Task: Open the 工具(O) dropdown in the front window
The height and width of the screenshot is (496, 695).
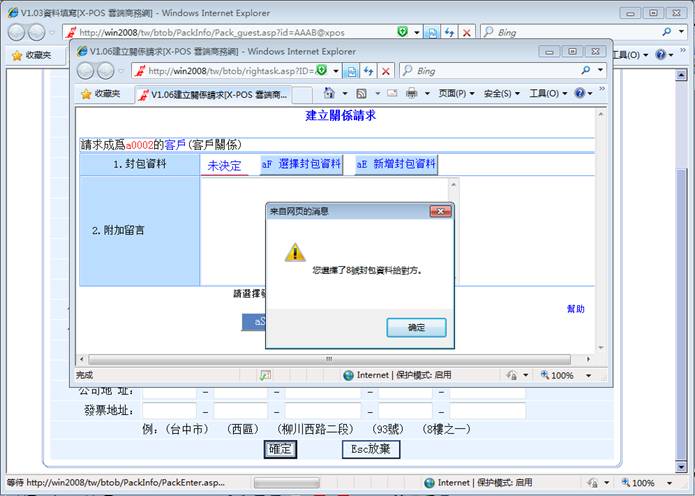Action: [547, 93]
